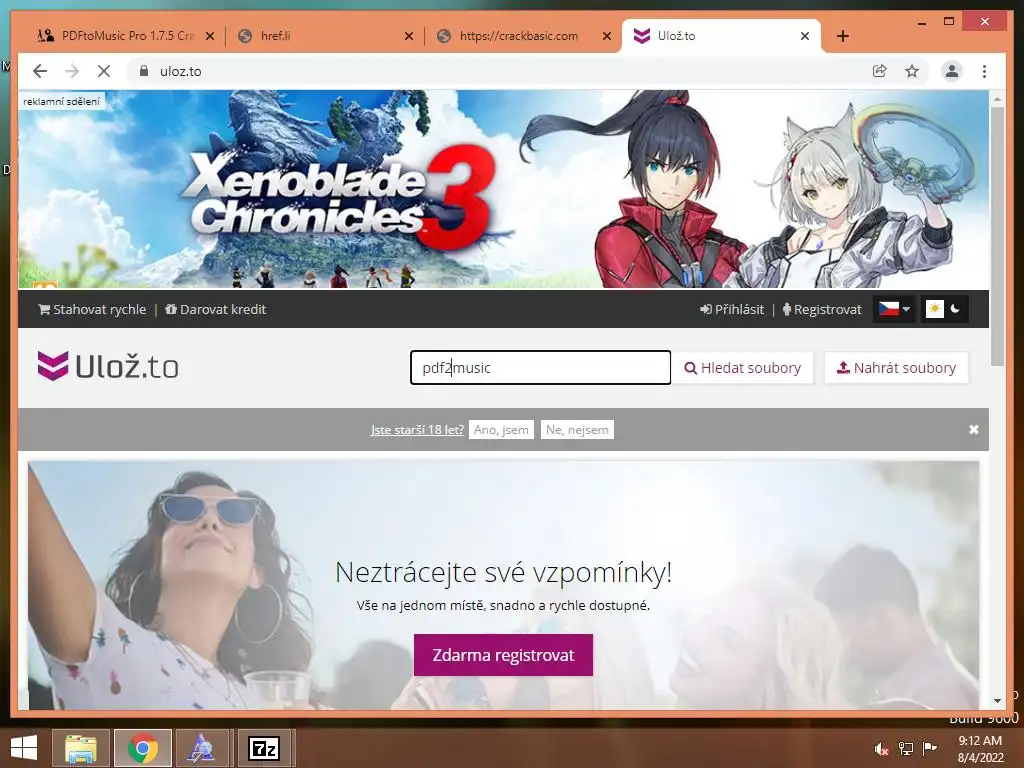
Task: Close the href.li tab
Action: (409, 37)
